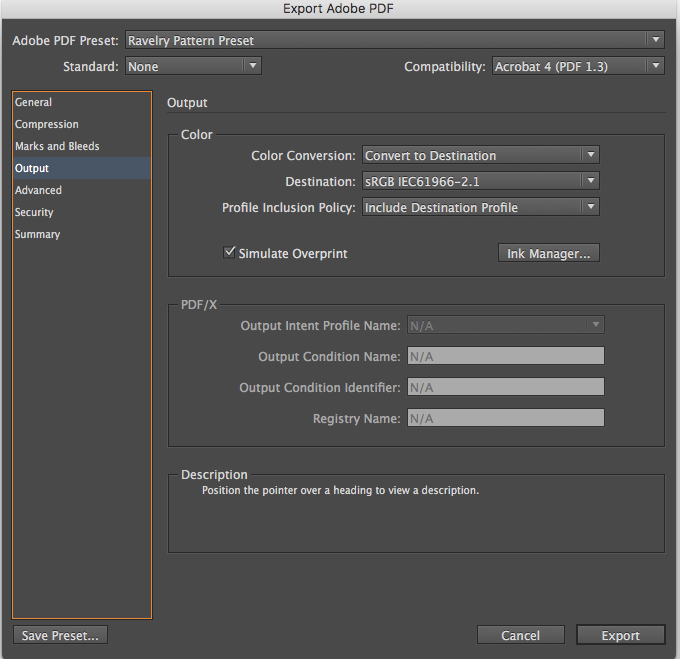Viewport: 680px width, 659px height.
Task: Open the Profile Inclusion Policy dropdown
Action: coord(481,207)
